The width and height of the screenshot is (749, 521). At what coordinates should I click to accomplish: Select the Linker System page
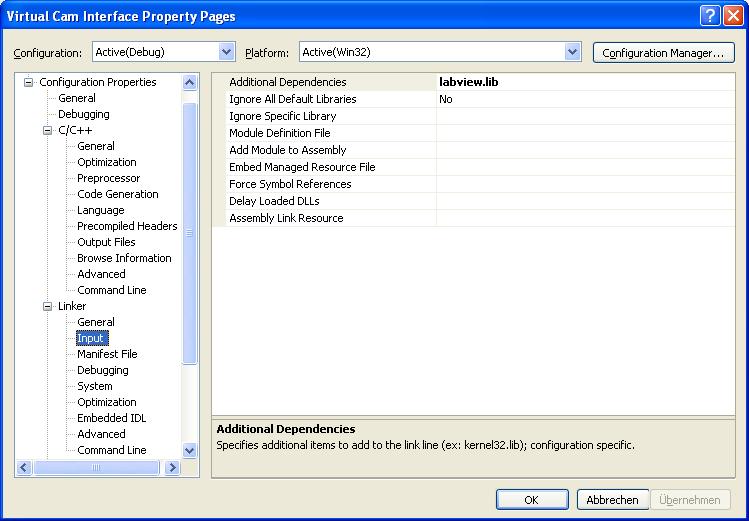click(95, 386)
